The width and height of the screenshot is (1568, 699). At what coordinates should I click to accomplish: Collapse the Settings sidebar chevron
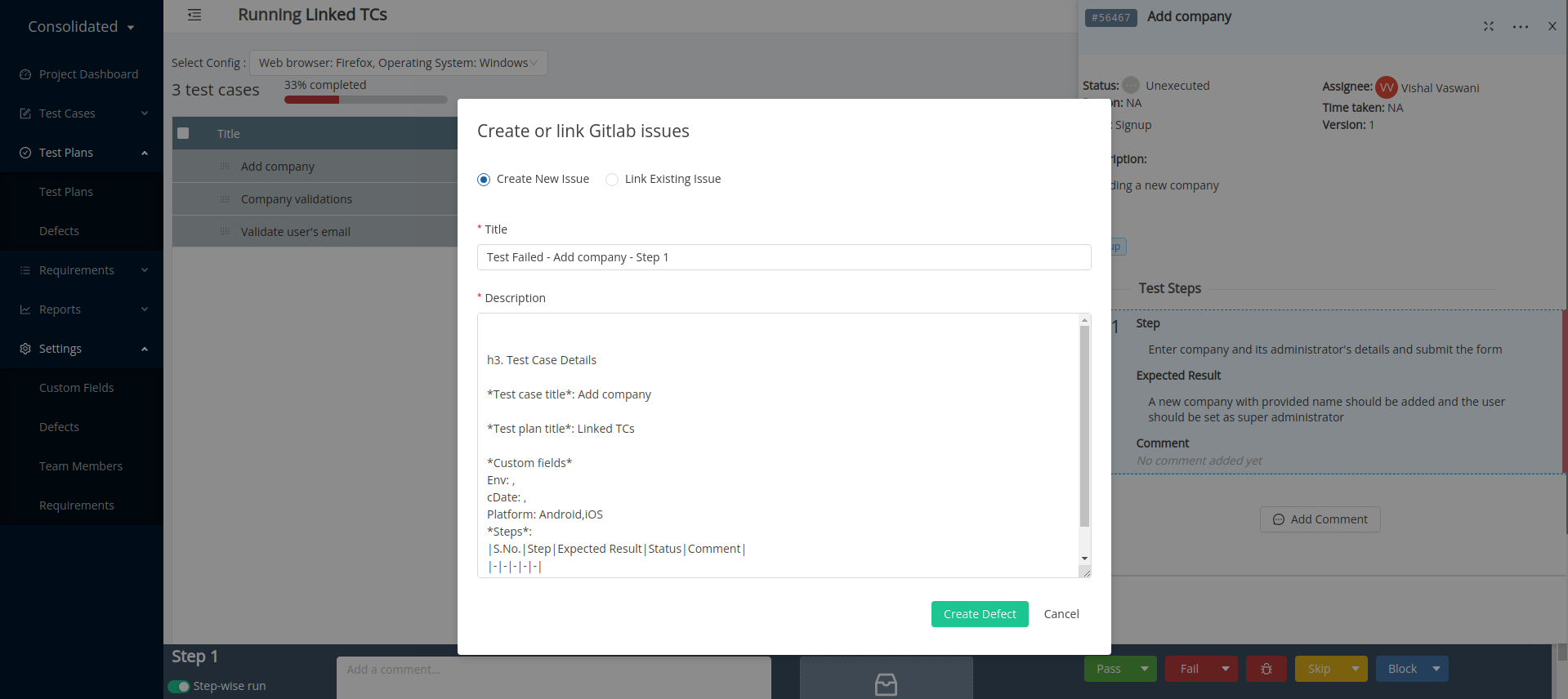(145, 349)
